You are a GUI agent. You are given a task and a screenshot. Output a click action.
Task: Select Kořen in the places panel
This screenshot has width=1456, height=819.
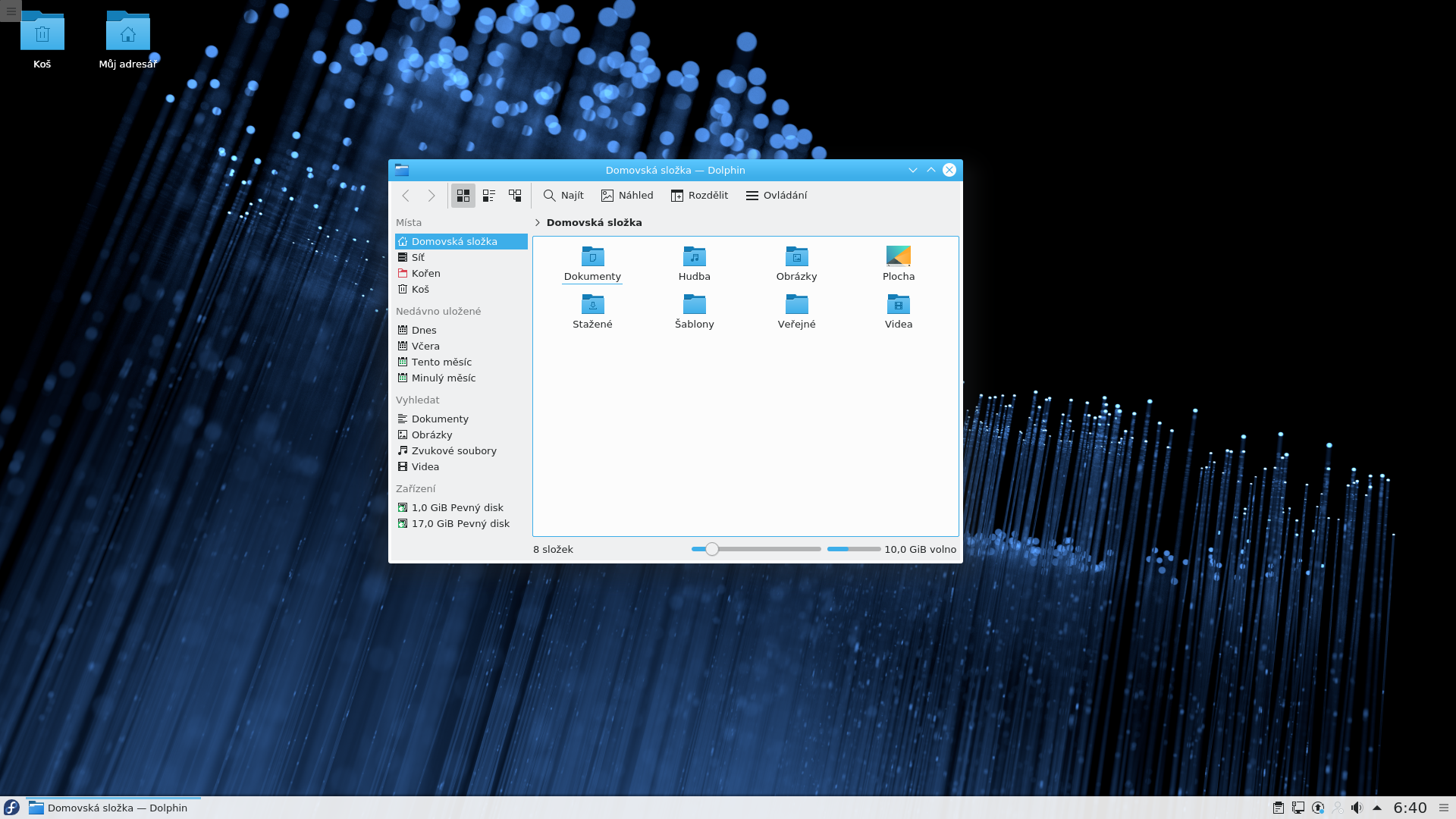coord(425,273)
